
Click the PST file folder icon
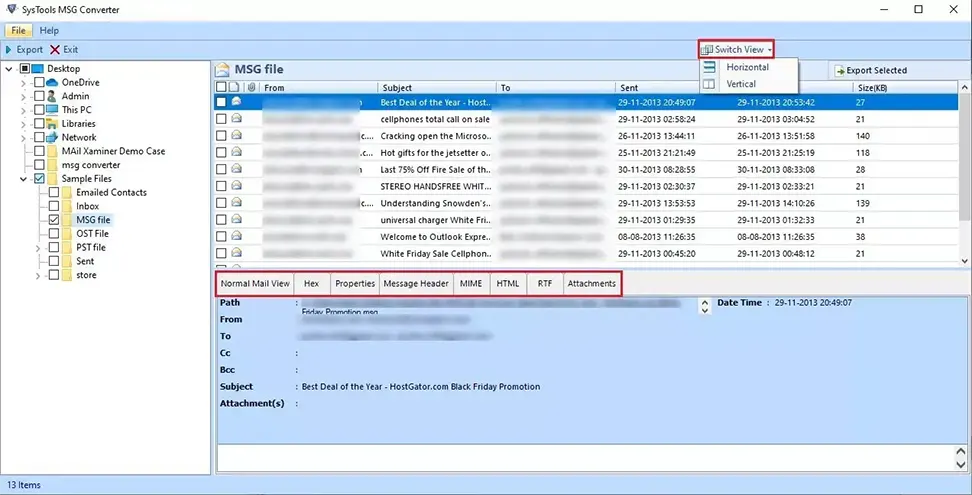click(67, 247)
